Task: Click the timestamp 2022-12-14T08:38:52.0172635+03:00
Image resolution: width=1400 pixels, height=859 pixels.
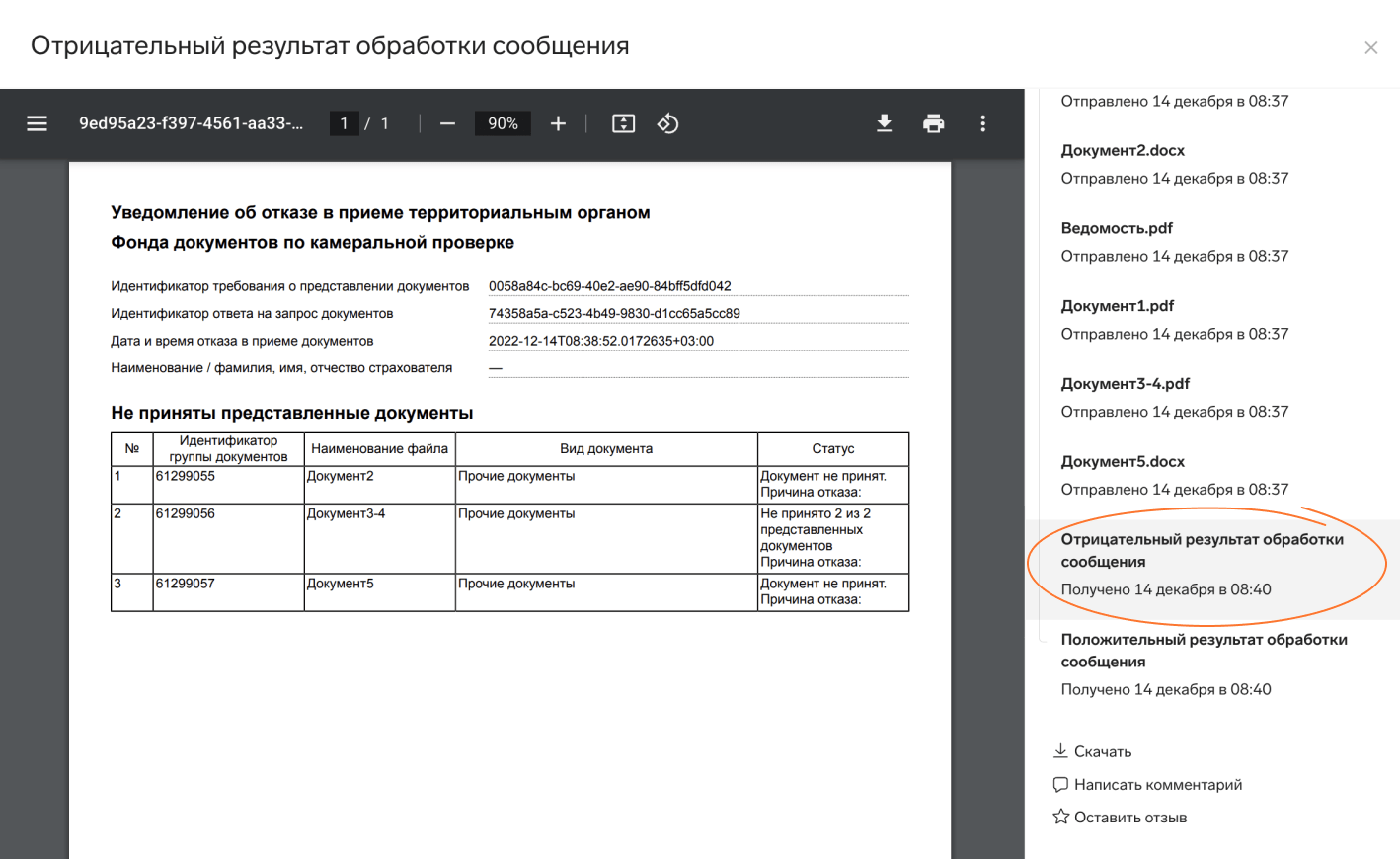Action: pos(601,341)
